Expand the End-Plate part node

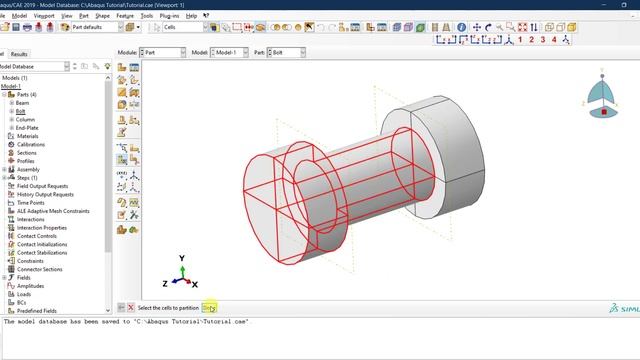12,128
